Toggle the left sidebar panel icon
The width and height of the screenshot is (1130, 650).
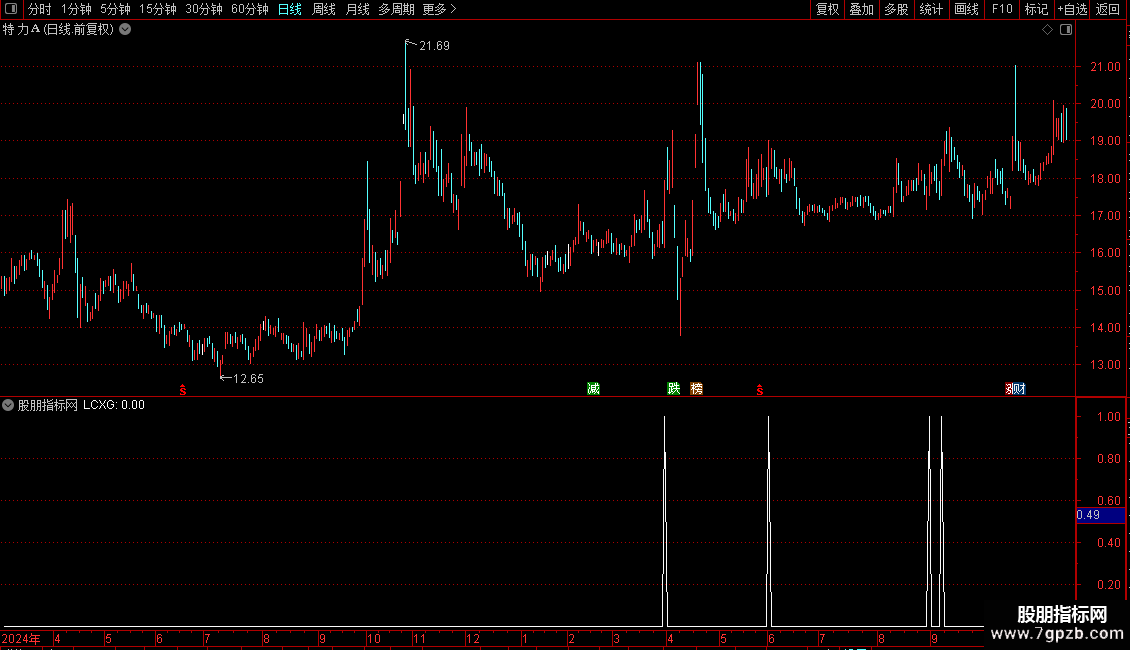pos(11,9)
